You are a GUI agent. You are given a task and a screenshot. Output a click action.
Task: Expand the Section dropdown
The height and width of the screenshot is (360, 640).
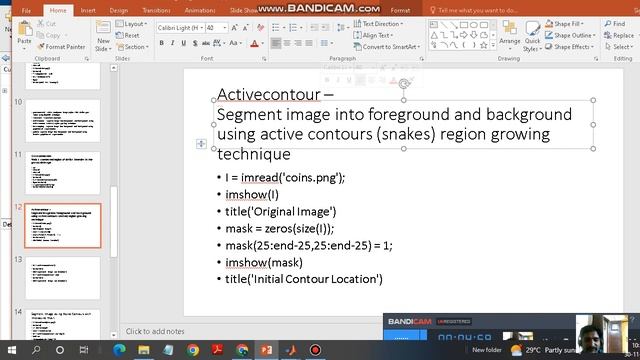(133, 47)
